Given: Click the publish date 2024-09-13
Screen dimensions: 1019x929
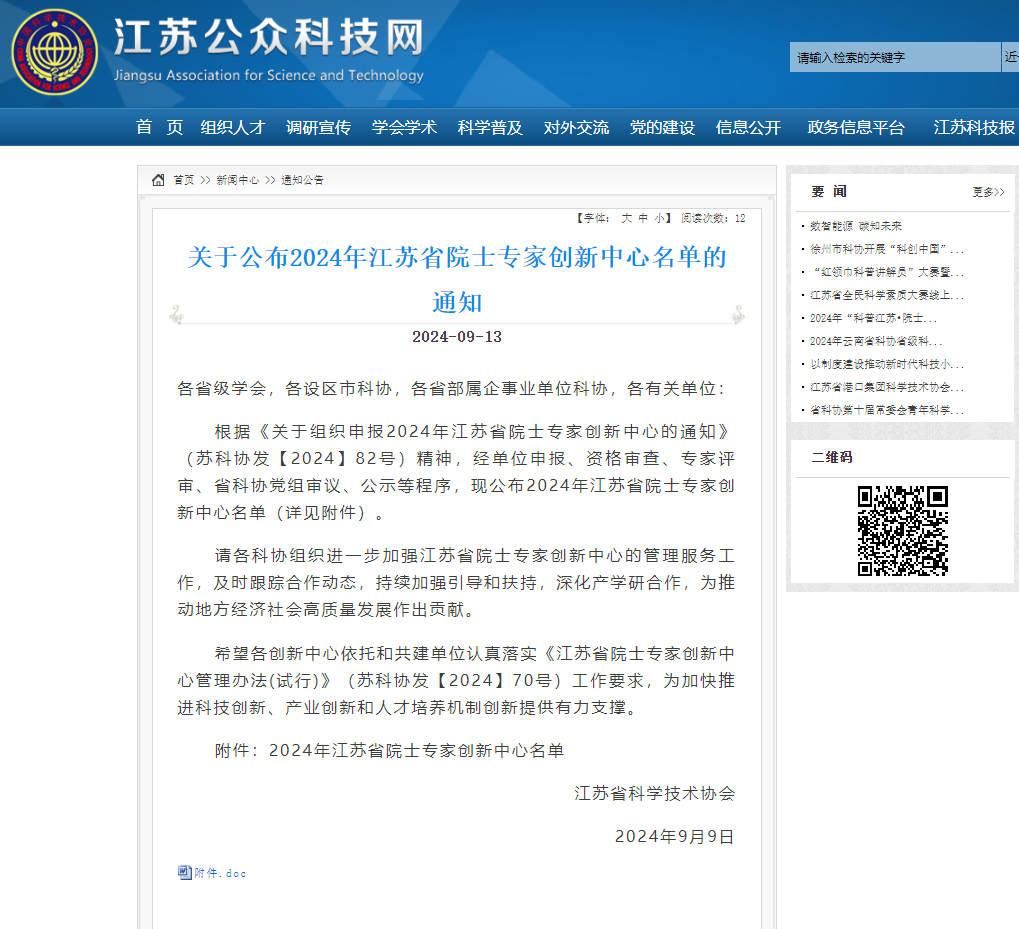Looking at the screenshot, I should click(x=457, y=337).
